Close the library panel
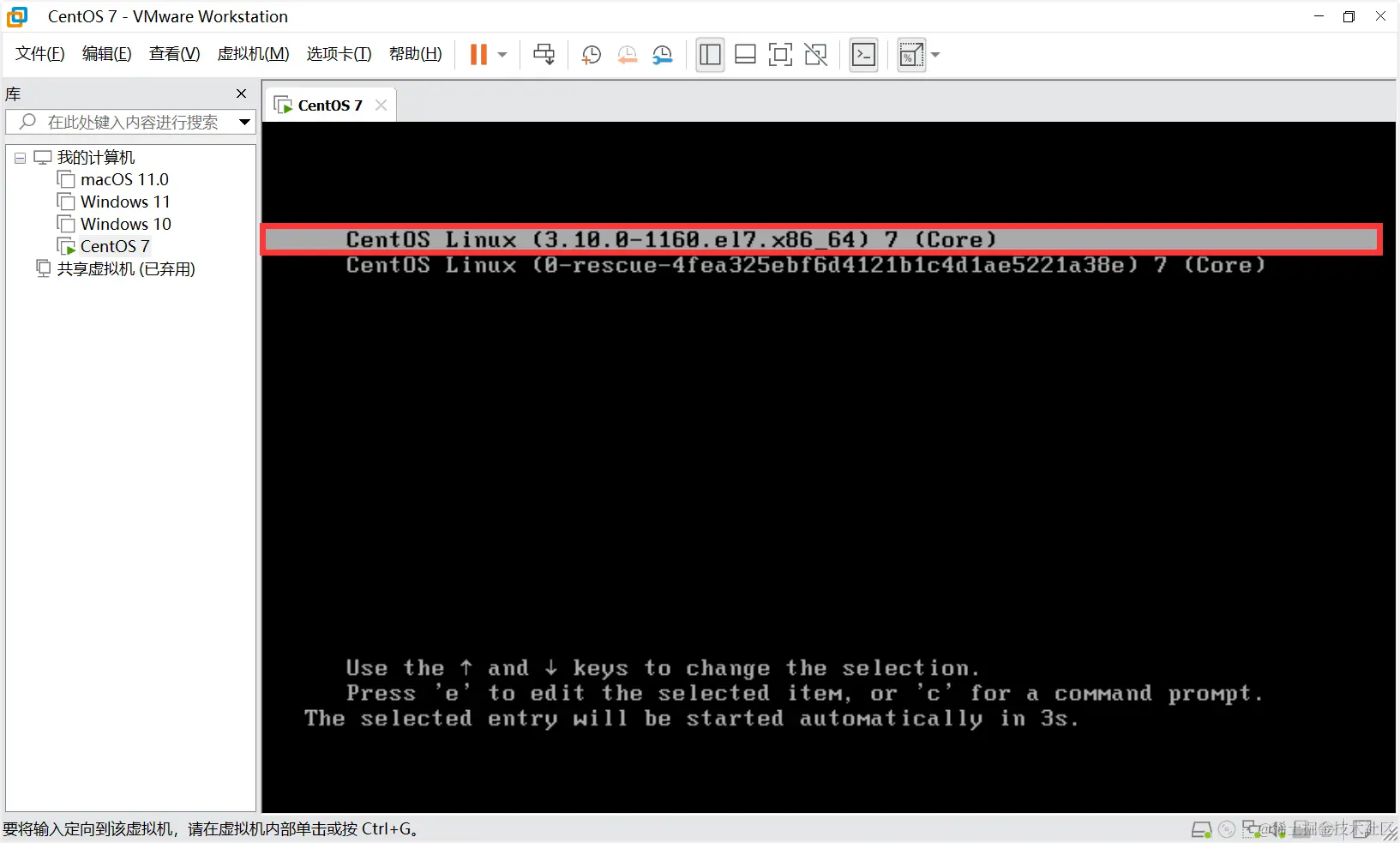This screenshot has width=1400, height=843. click(241, 93)
